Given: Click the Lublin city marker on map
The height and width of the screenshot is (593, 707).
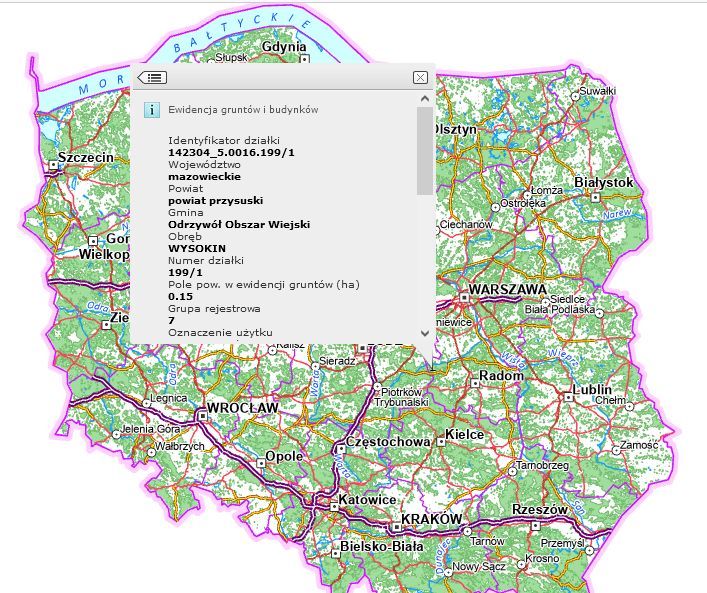Looking at the screenshot, I should pos(569,397).
